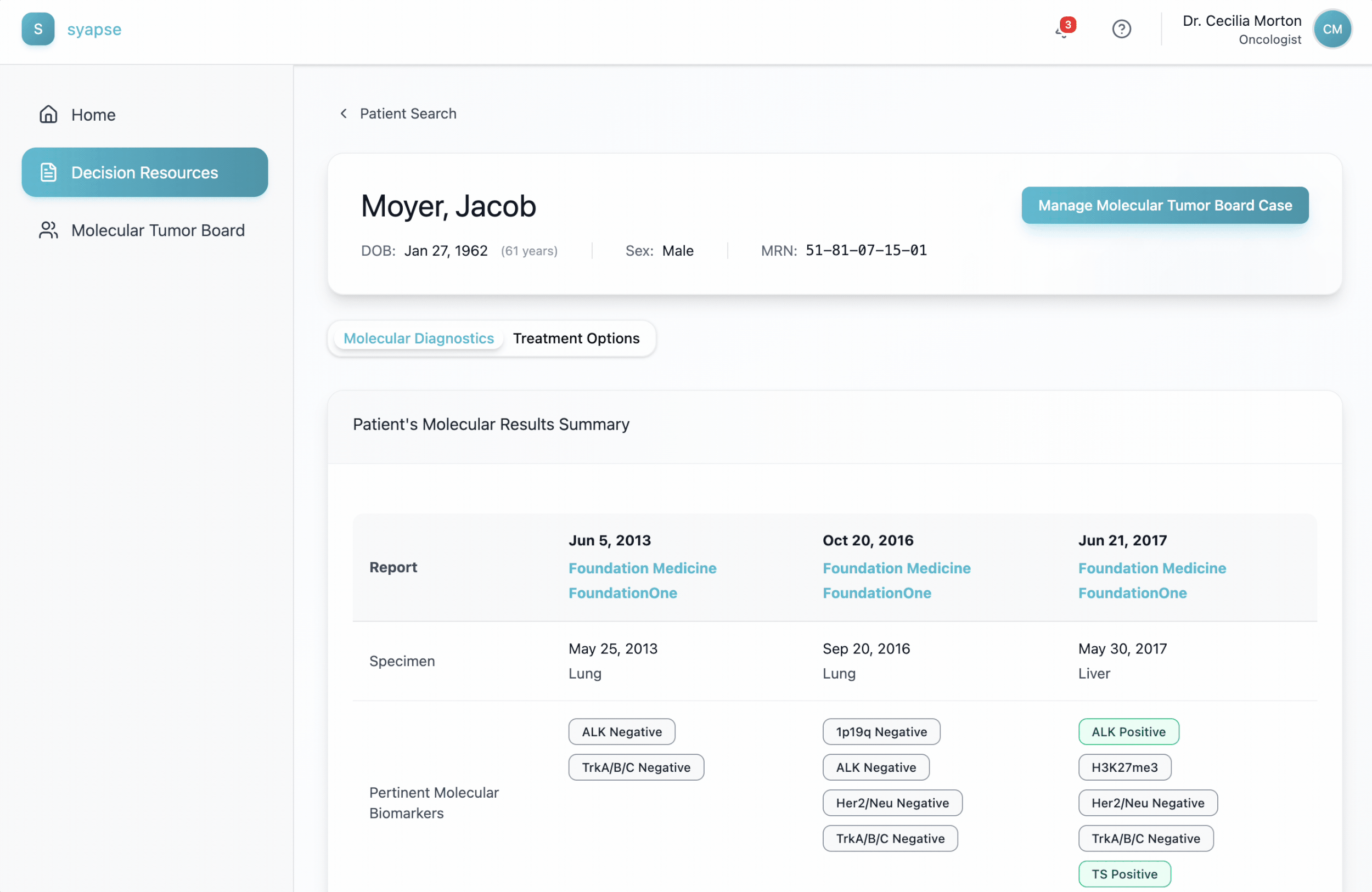Click the Molecular Tumor Board people icon
The width and height of the screenshot is (1372, 892).
point(48,230)
